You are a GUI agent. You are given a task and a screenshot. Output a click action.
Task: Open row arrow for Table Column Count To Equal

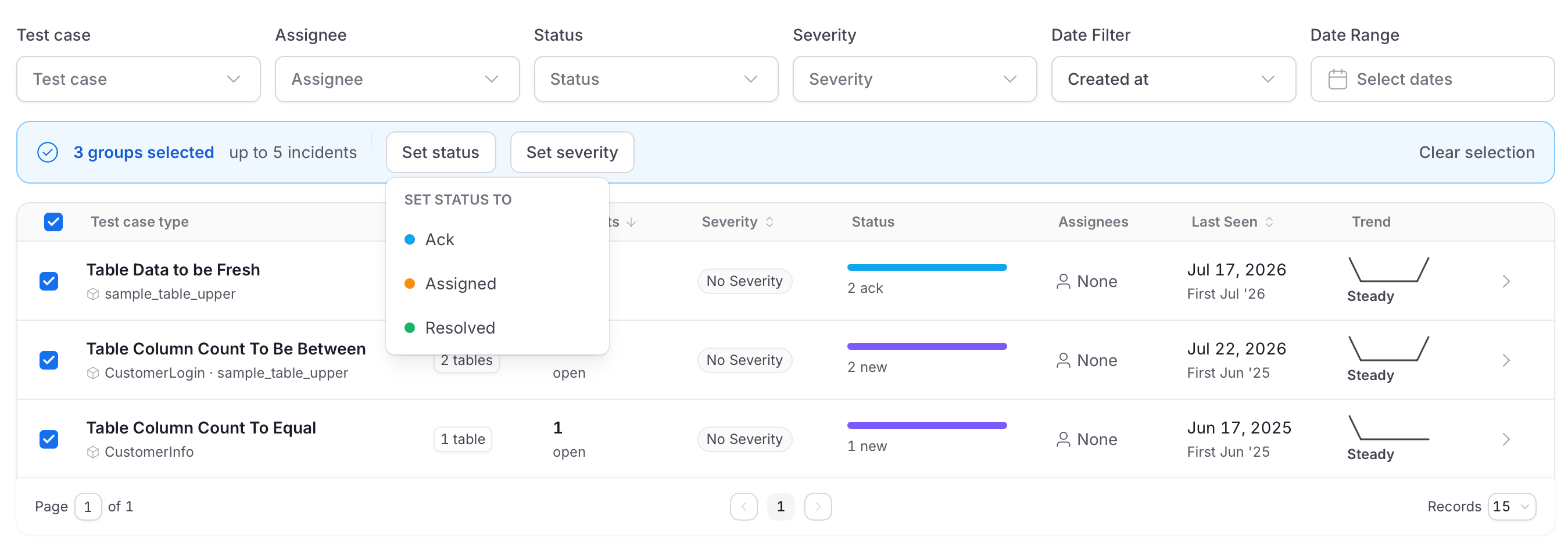click(1505, 440)
